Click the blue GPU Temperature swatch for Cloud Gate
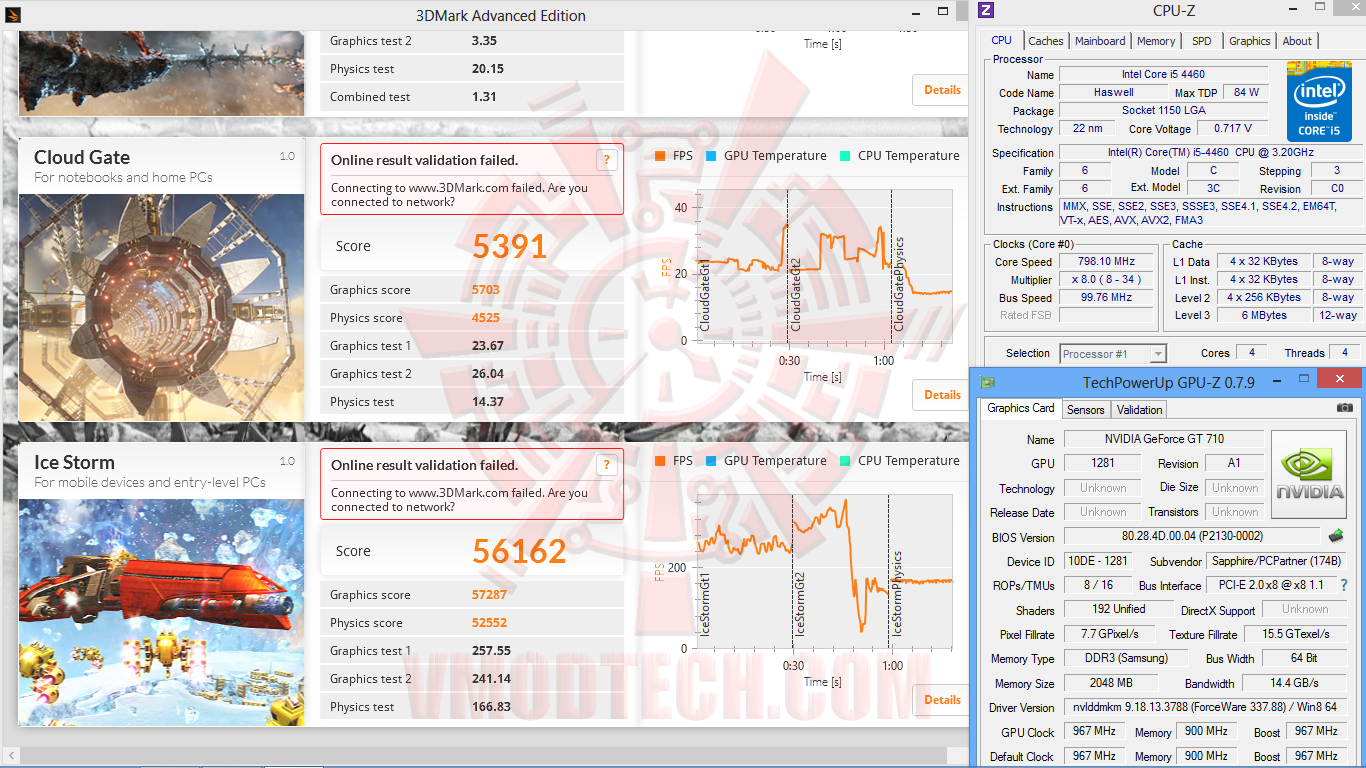 click(710, 156)
